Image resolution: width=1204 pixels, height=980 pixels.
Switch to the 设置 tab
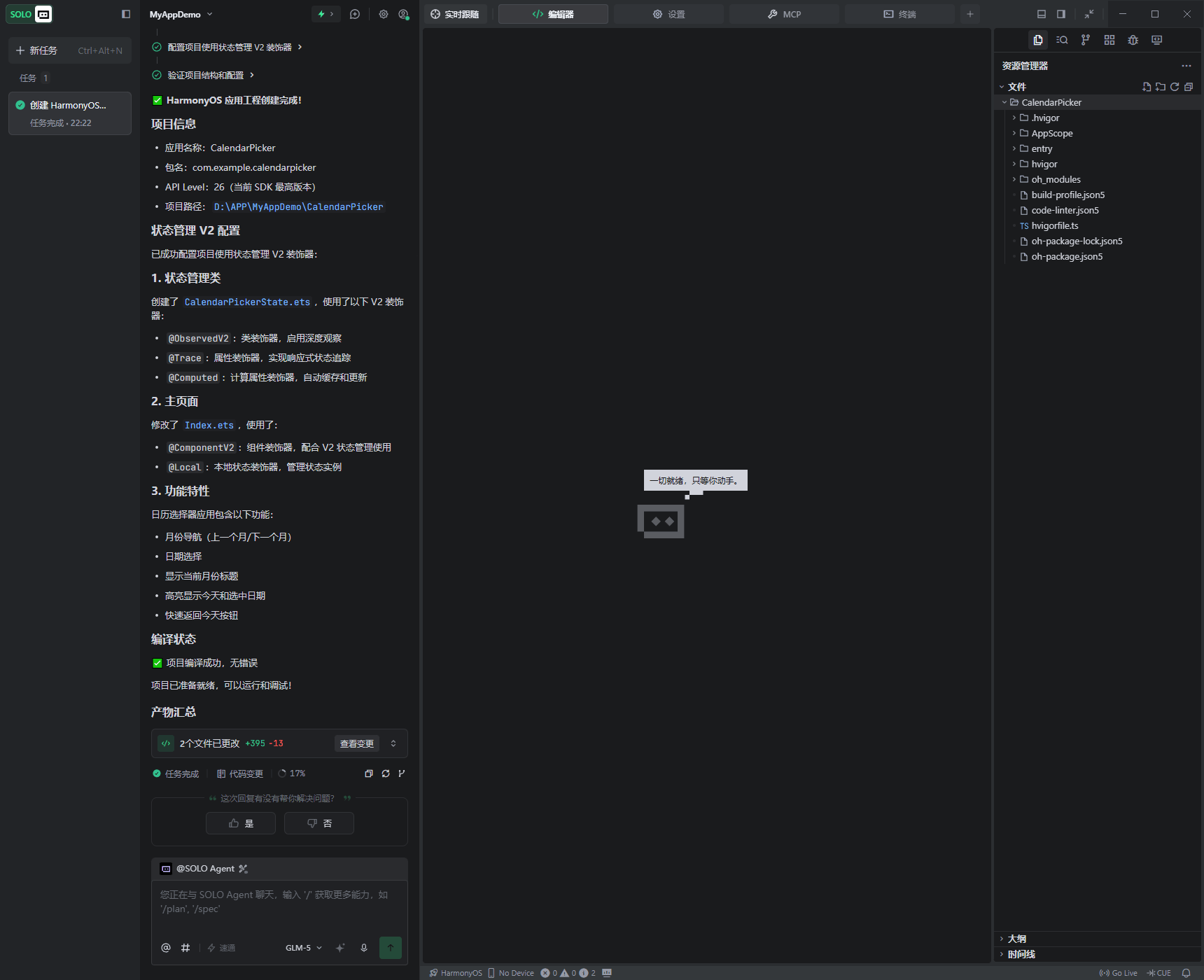[668, 14]
